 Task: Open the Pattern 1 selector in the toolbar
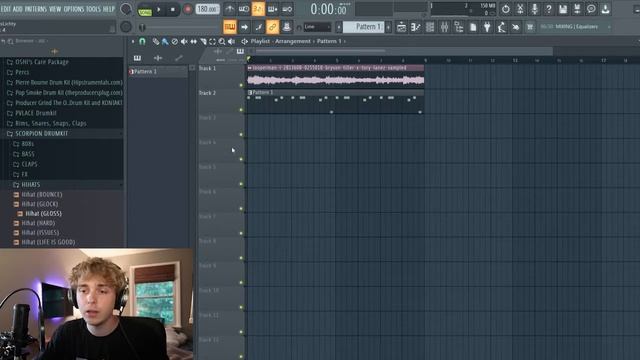364,27
